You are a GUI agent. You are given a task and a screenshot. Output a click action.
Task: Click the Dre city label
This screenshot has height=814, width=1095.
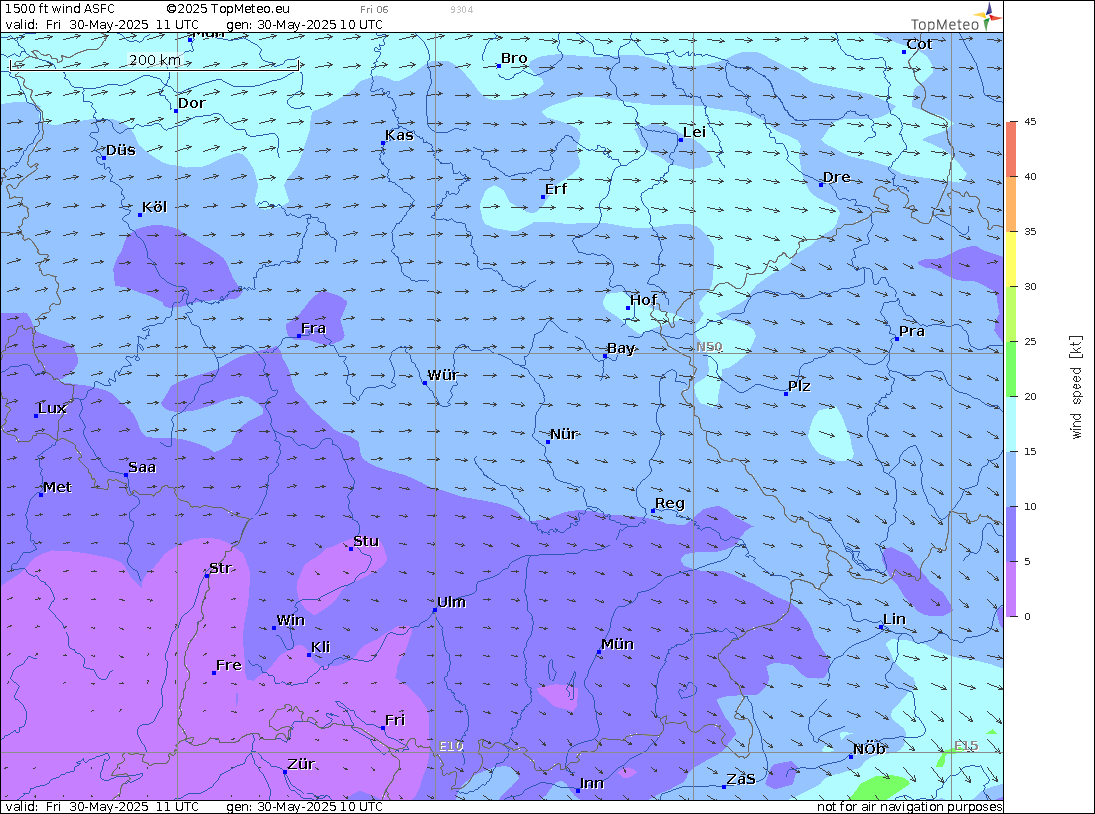[x=837, y=177]
